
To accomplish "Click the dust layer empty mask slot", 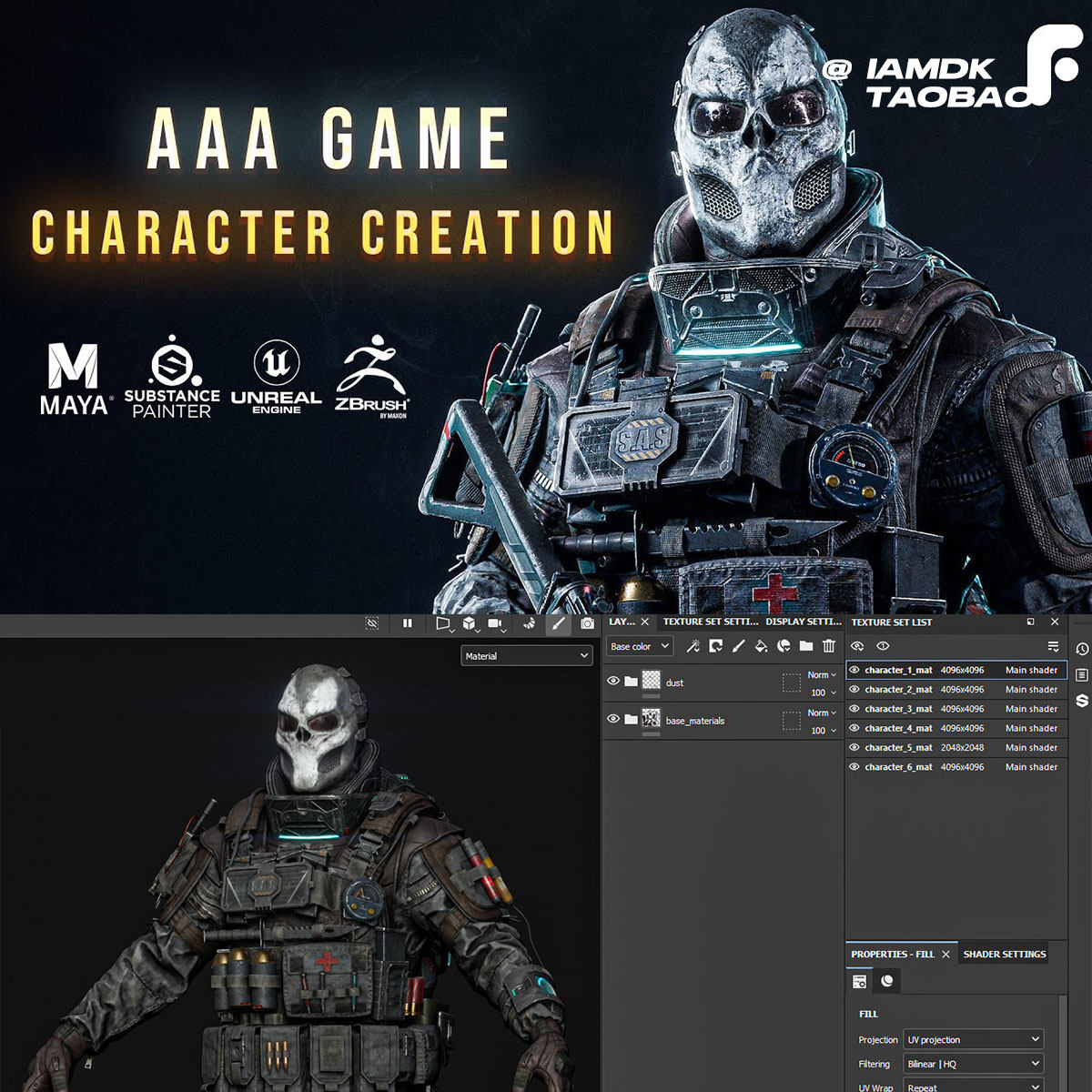I will (792, 682).
